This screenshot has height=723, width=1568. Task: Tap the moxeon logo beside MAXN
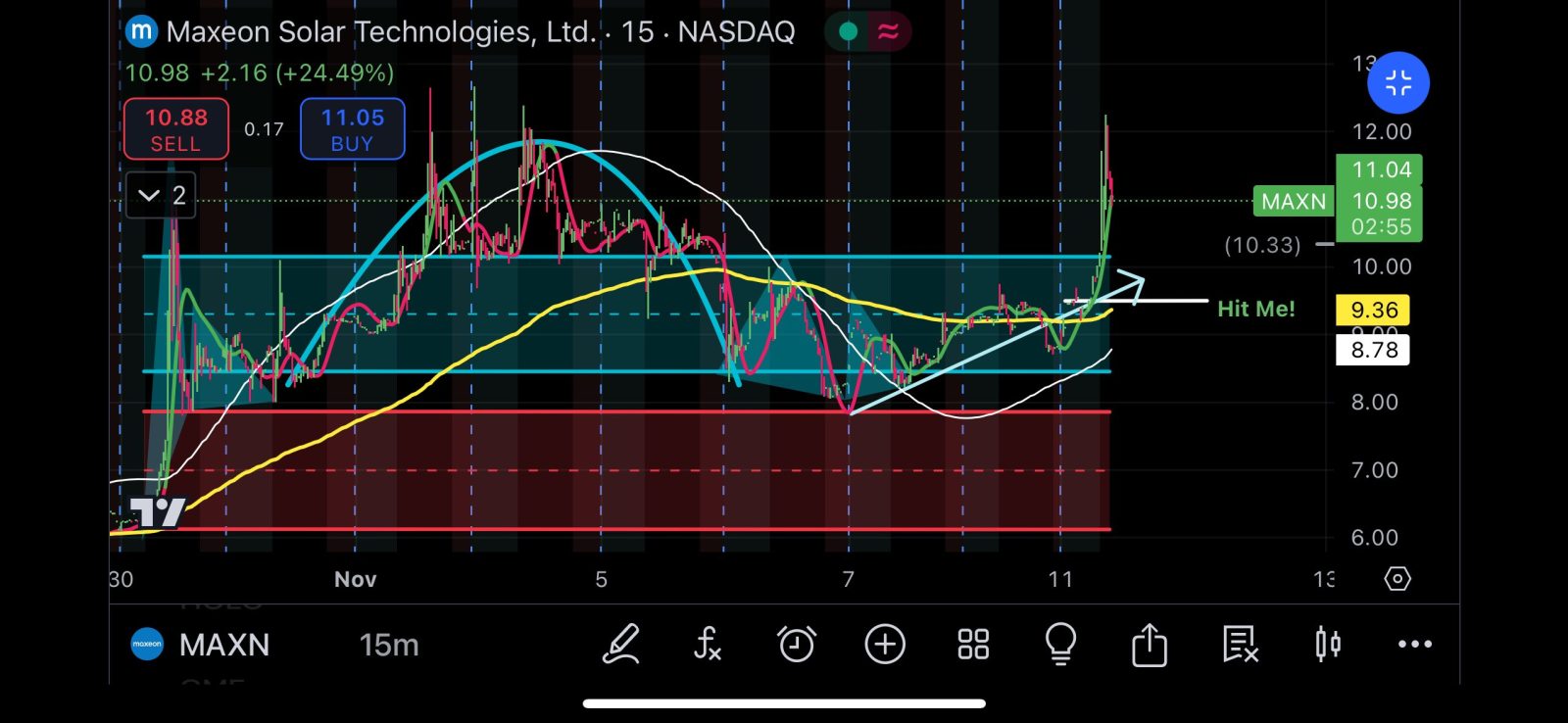147,645
